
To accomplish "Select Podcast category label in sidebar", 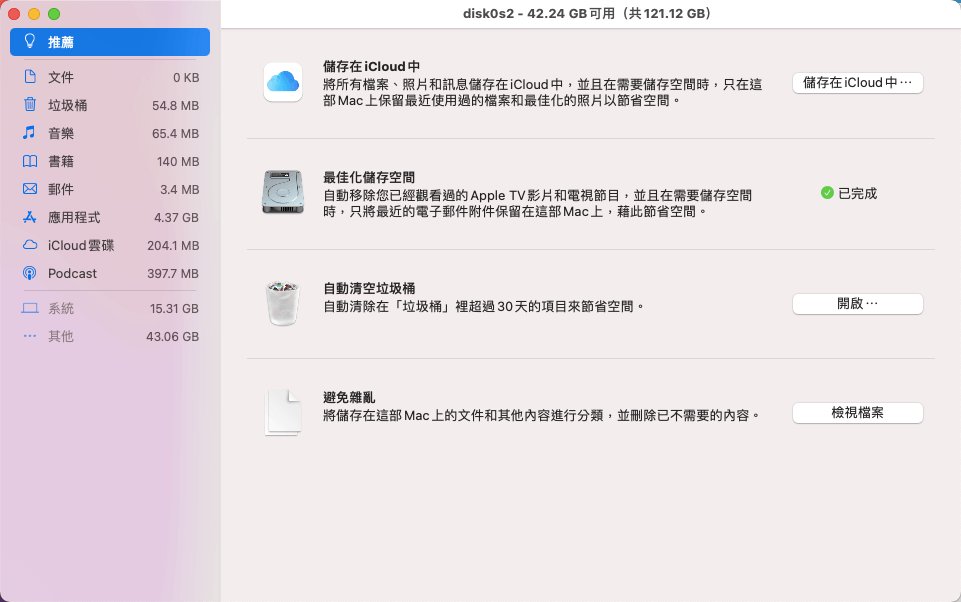I will (x=72, y=273).
